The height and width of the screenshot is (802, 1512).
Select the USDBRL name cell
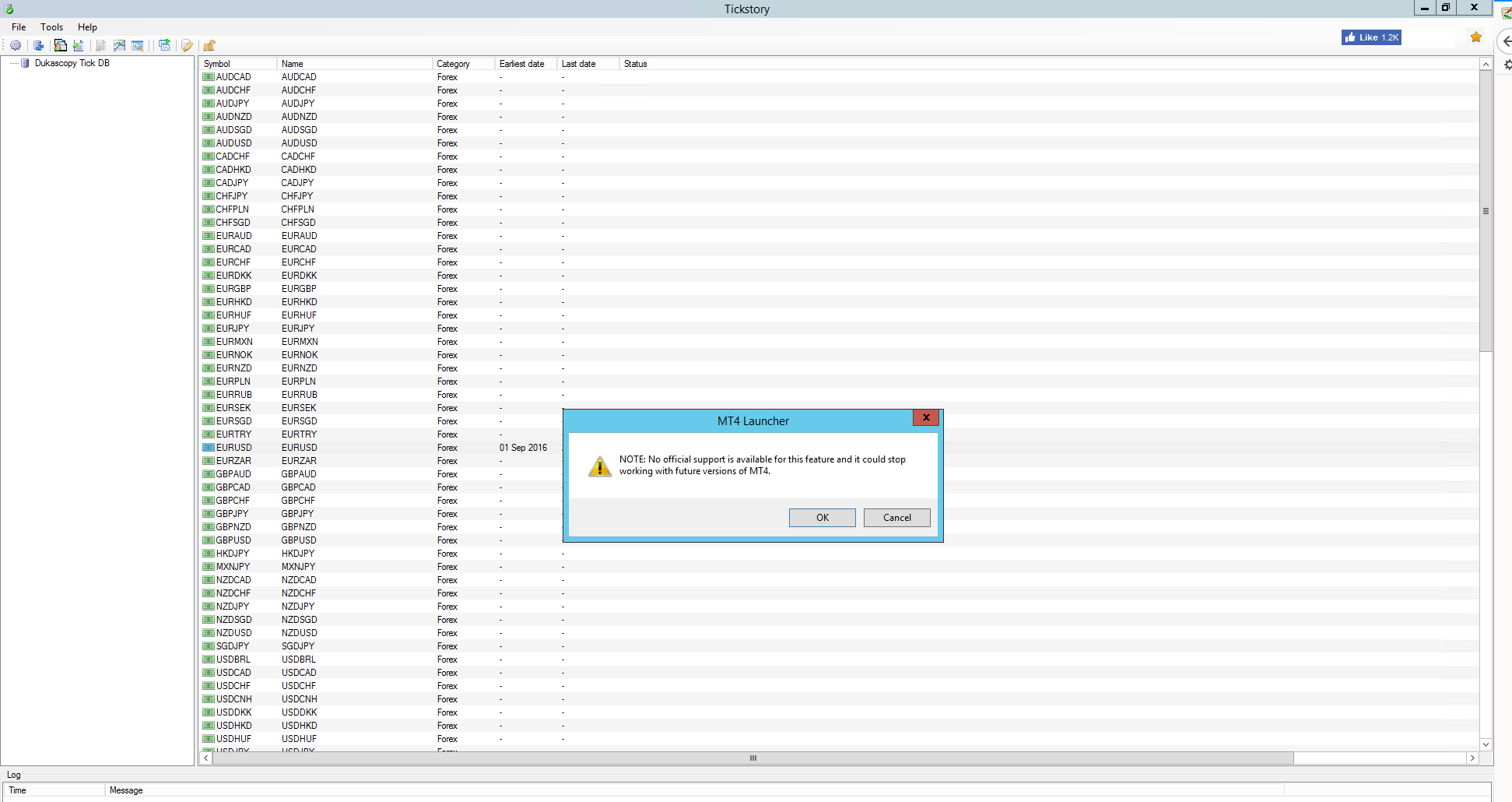[x=299, y=660]
